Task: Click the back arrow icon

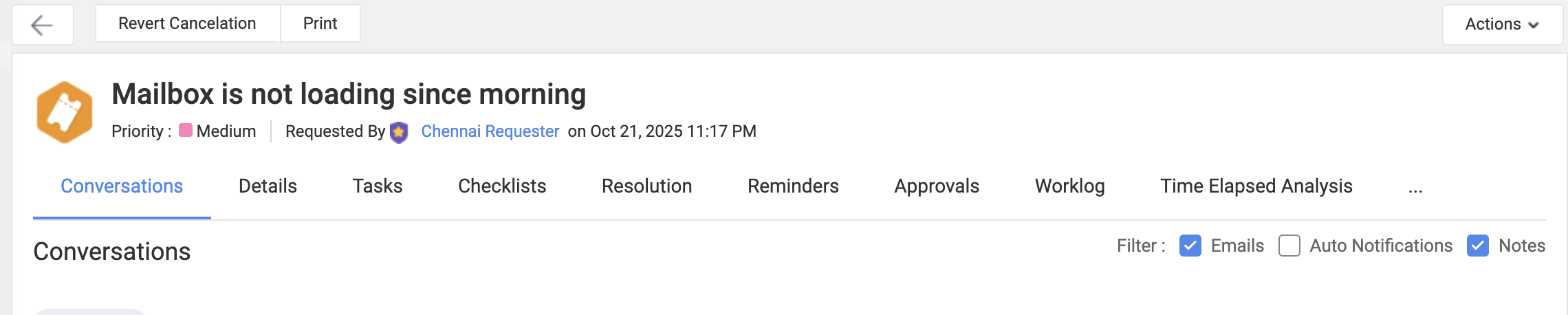Action: click(42, 25)
